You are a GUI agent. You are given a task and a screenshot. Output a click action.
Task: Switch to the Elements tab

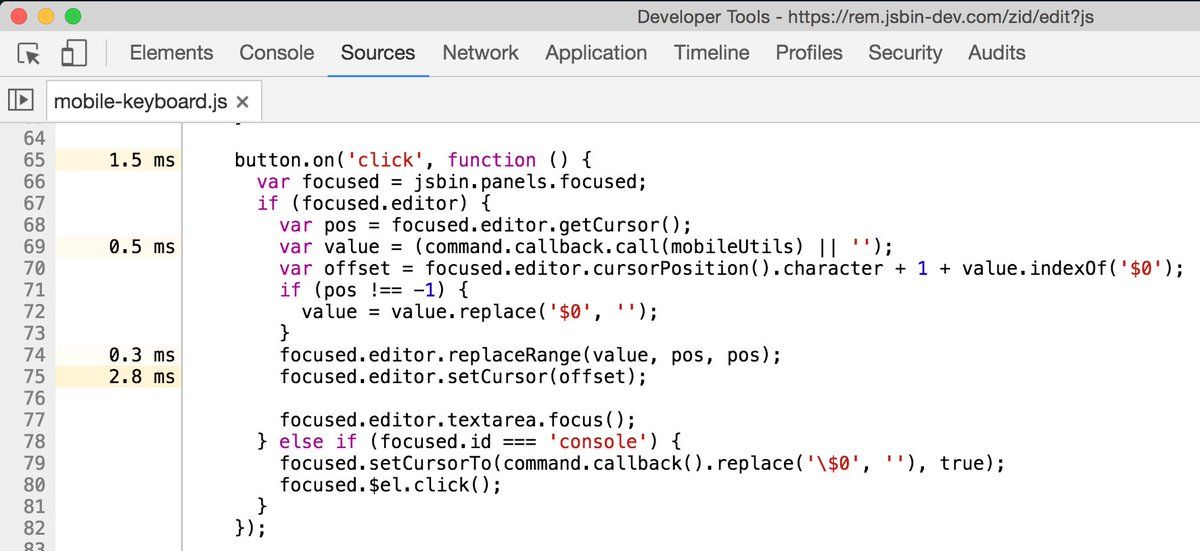tap(171, 53)
